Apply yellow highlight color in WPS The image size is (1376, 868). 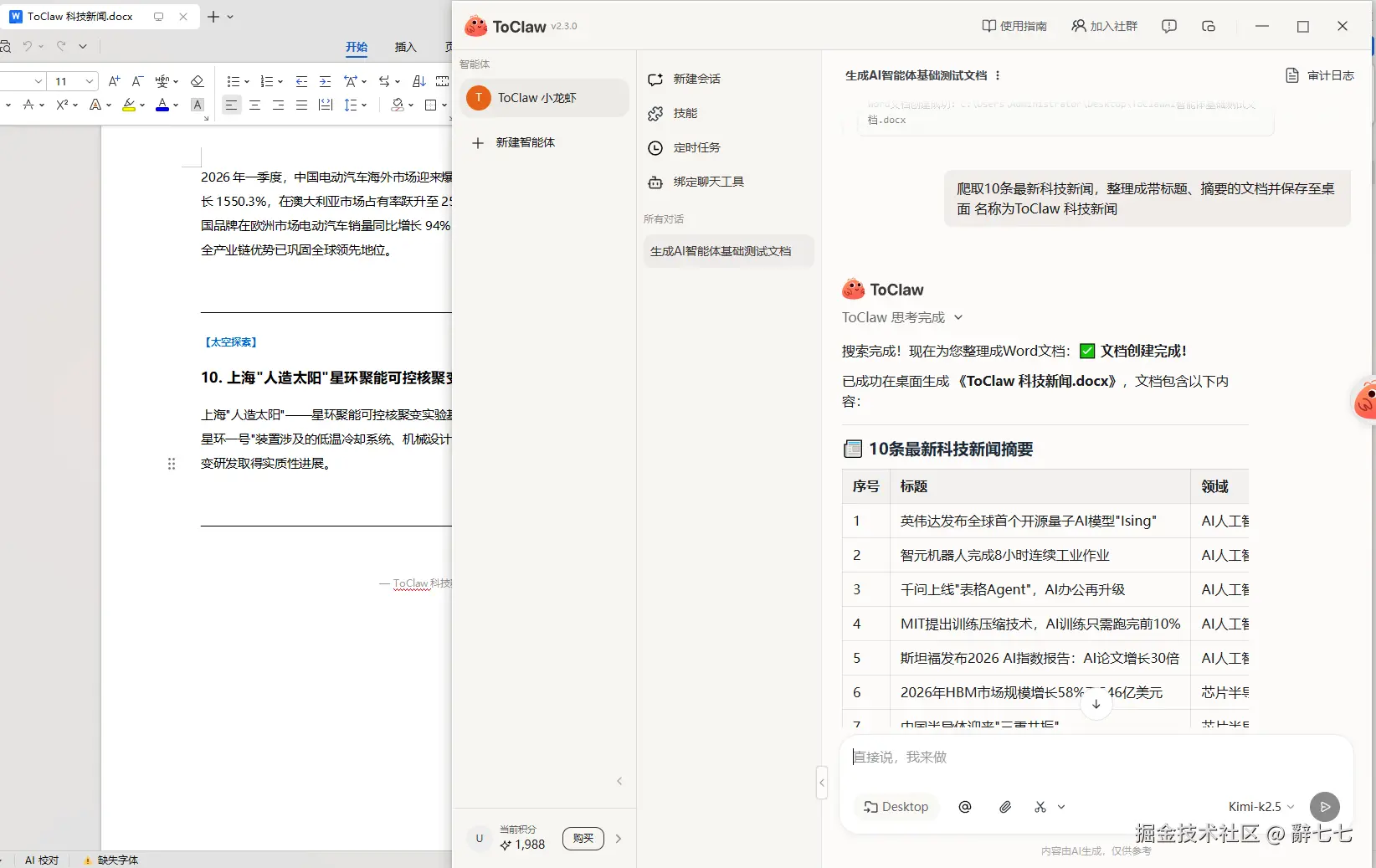[x=129, y=105]
